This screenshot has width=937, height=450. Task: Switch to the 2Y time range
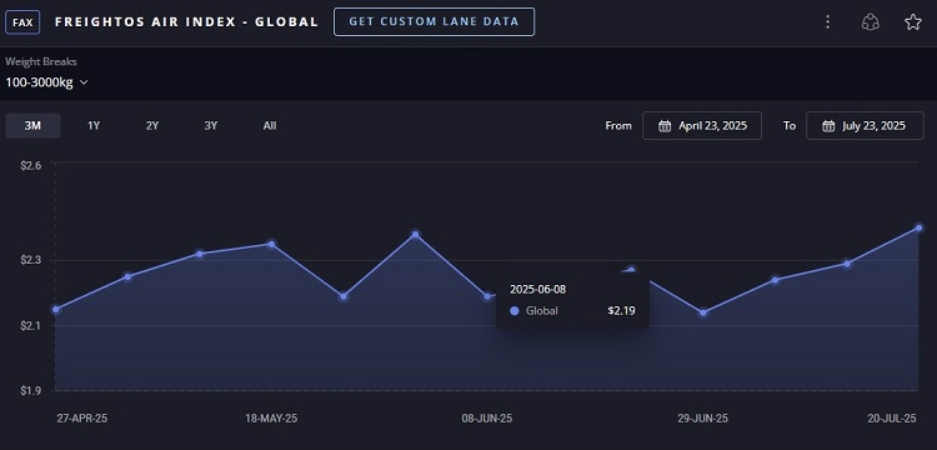tap(152, 125)
